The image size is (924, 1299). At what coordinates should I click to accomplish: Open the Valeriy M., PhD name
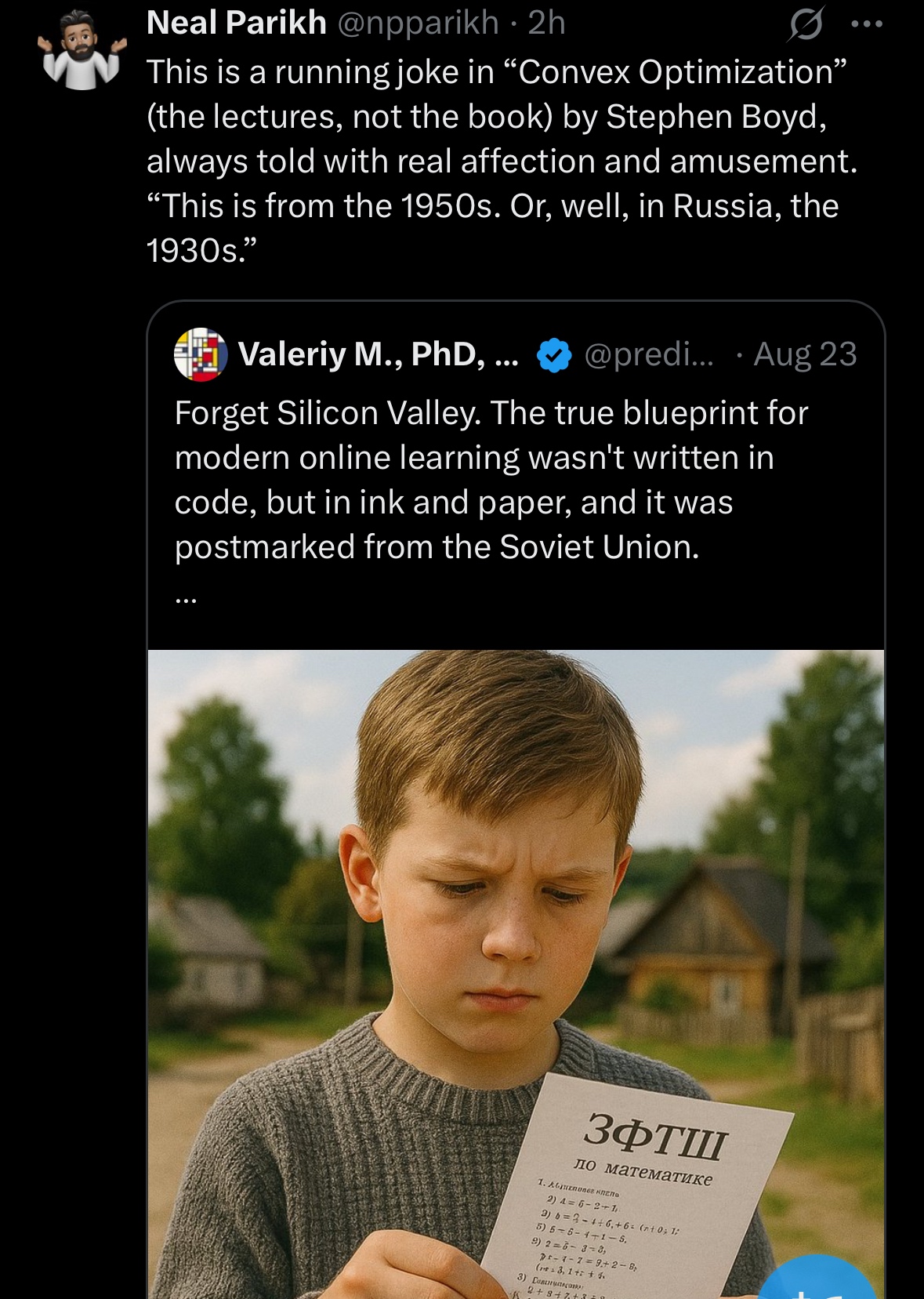378,354
